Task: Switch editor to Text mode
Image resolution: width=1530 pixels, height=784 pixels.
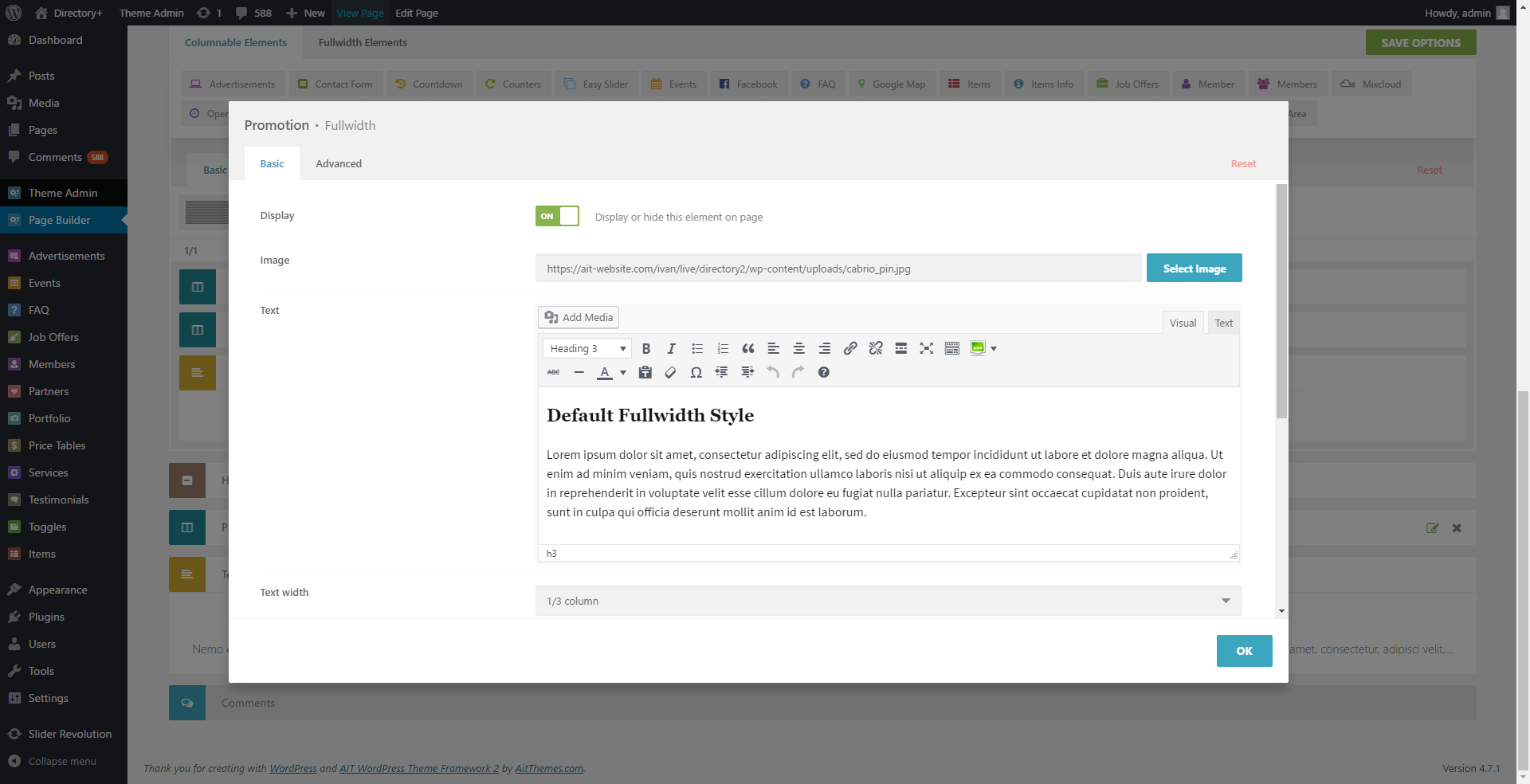Action: 1224,323
